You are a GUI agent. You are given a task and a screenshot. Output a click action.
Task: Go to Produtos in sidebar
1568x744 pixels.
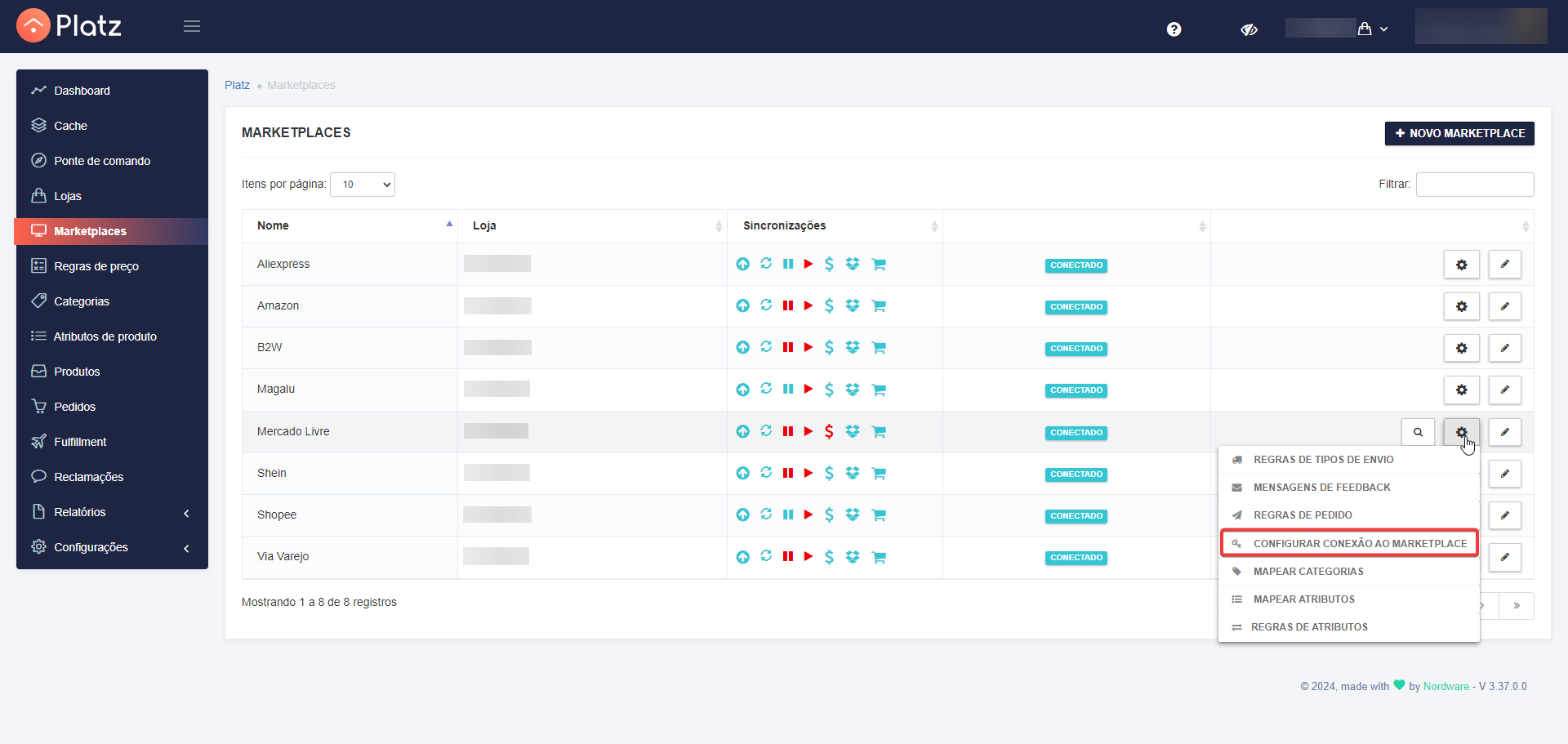pyautogui.click(x=112, y=372)
